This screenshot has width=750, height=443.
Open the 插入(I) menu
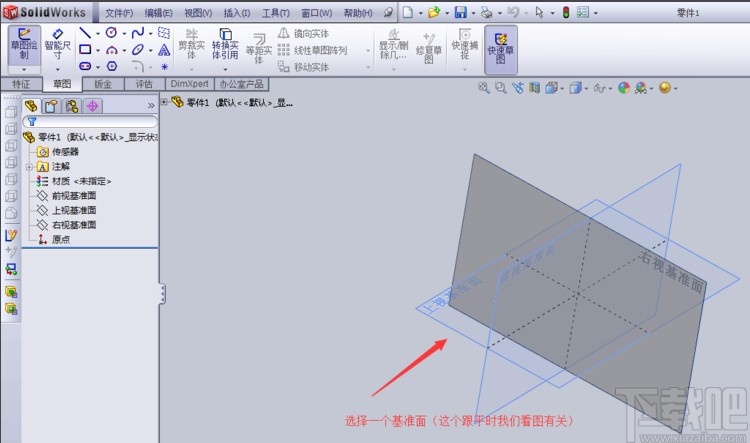pos(237,13)
